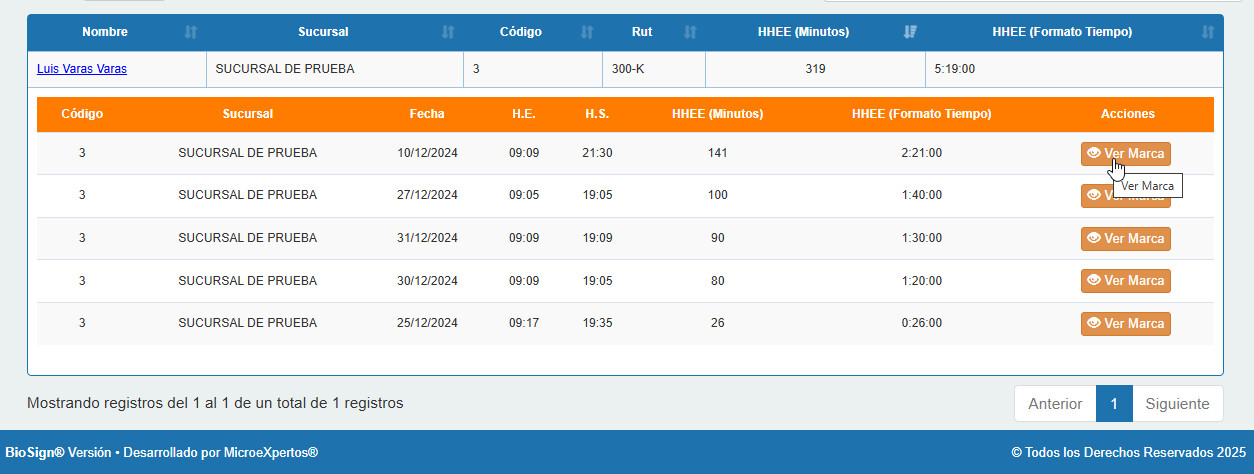Sort by Nombre column arrows
This screenshot has height=474, width=1254.
click(191, 32)
